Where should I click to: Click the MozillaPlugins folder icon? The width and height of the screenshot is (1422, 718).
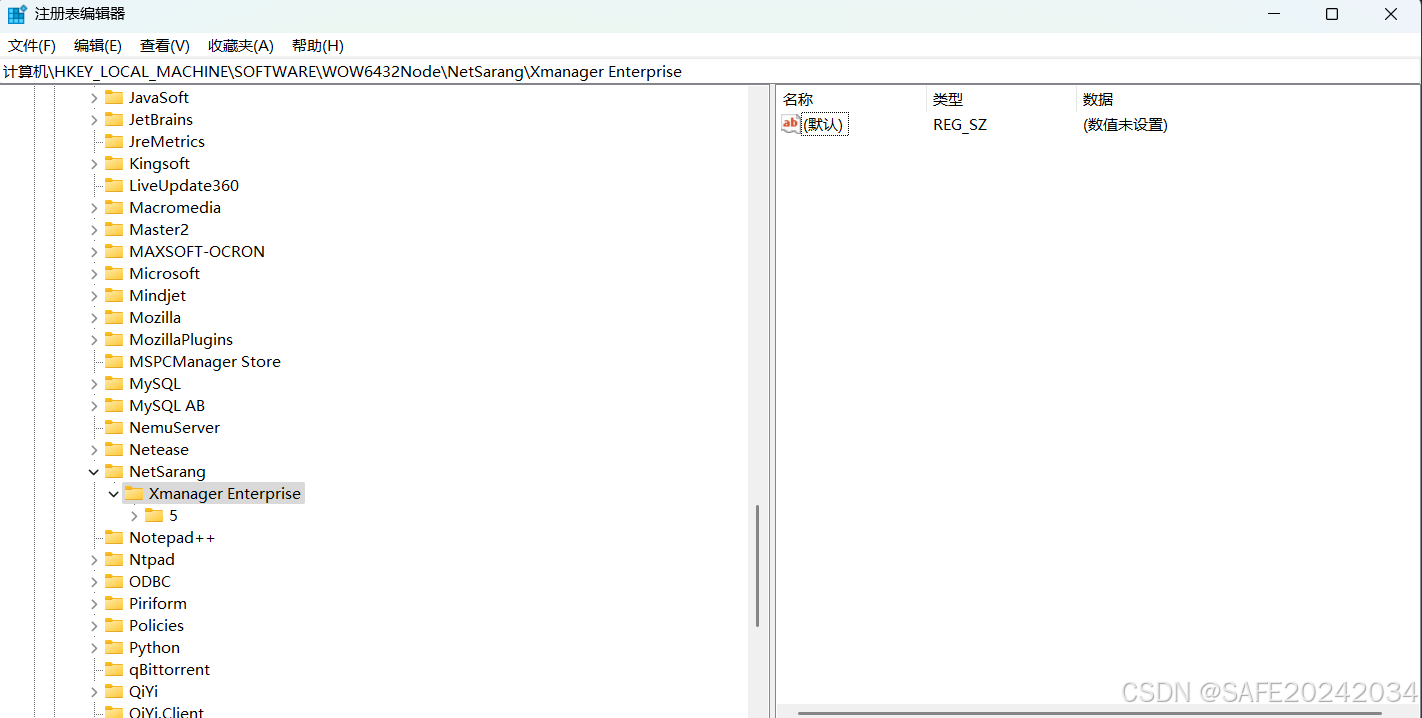coord(114,339)
